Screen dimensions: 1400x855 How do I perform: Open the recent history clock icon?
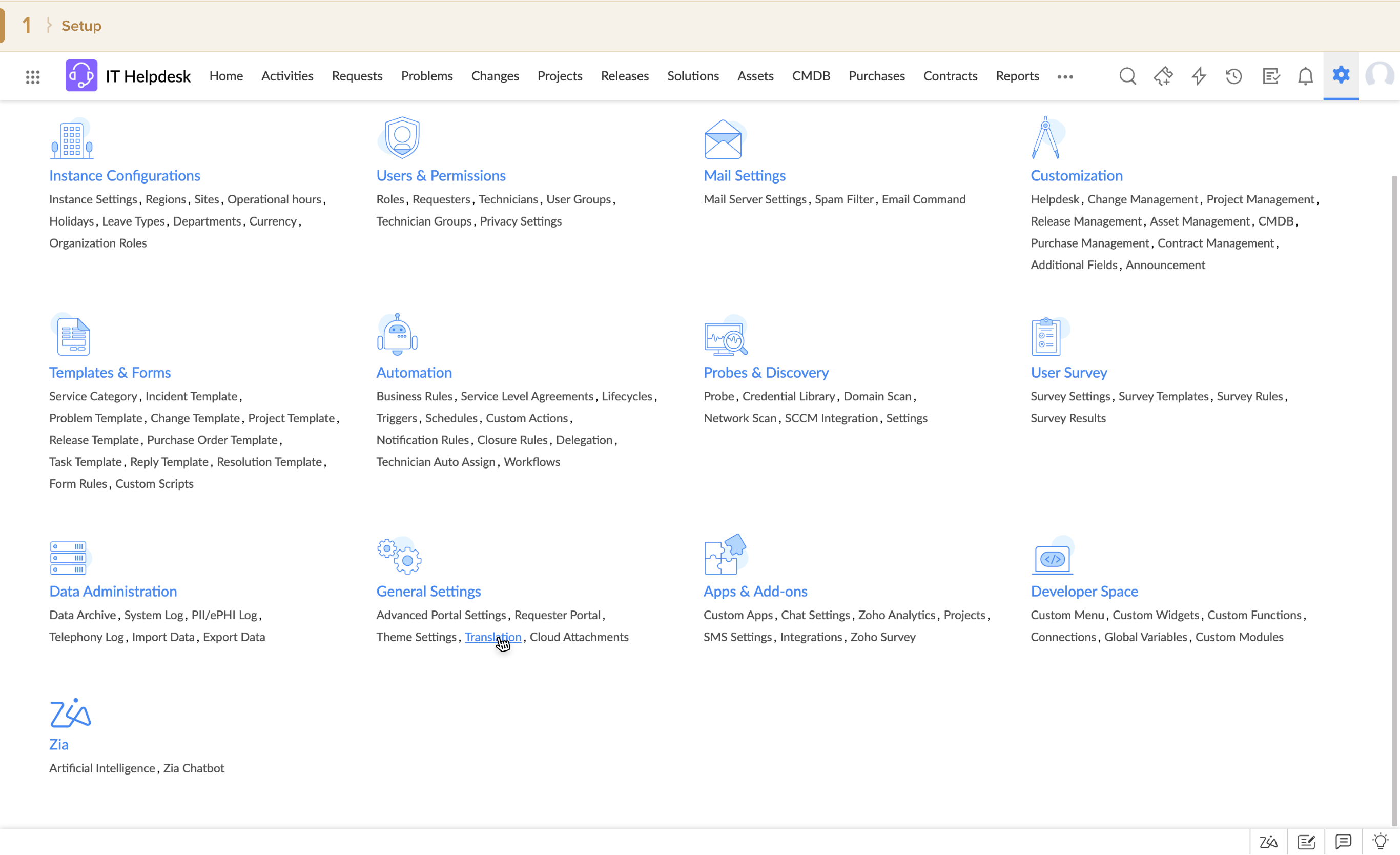coord(1234,76)
